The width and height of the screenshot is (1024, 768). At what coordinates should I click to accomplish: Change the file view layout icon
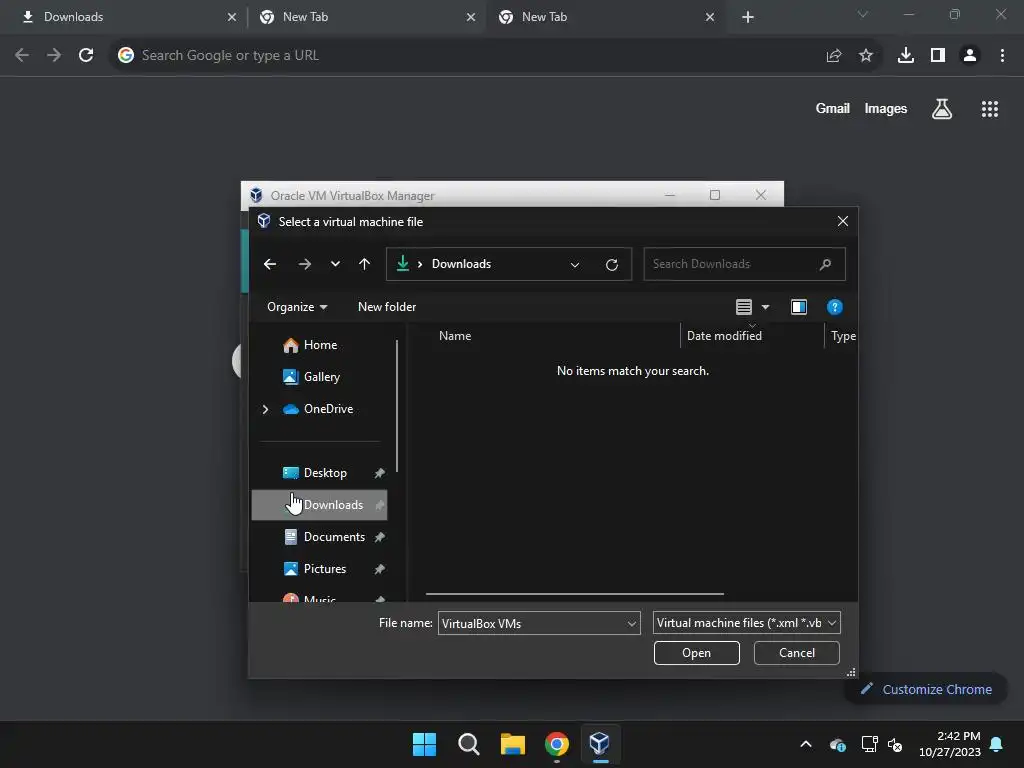(x=744, y=307)
